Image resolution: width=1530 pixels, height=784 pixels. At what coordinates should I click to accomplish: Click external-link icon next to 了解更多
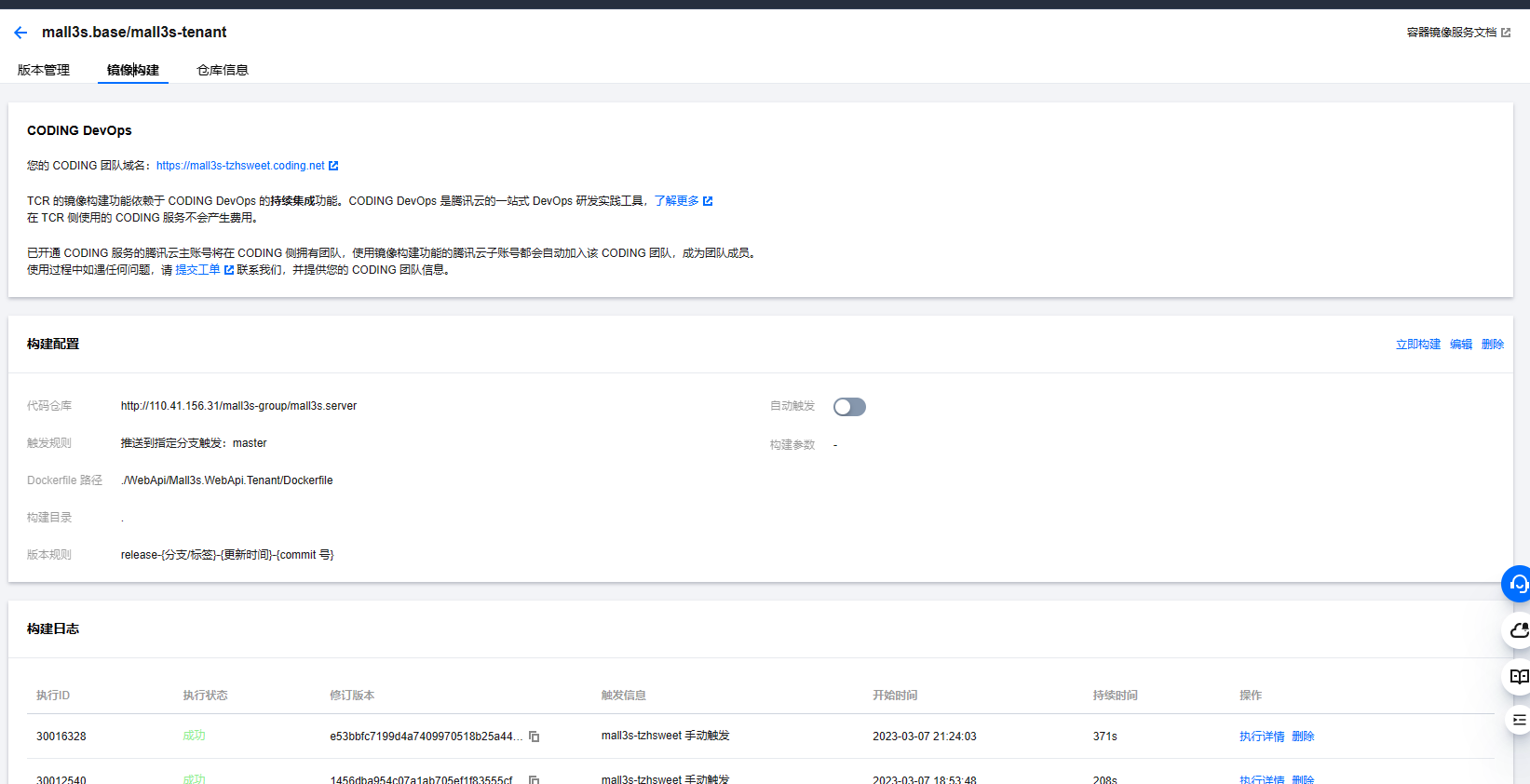pyautogui.click(x=708, y=201)
